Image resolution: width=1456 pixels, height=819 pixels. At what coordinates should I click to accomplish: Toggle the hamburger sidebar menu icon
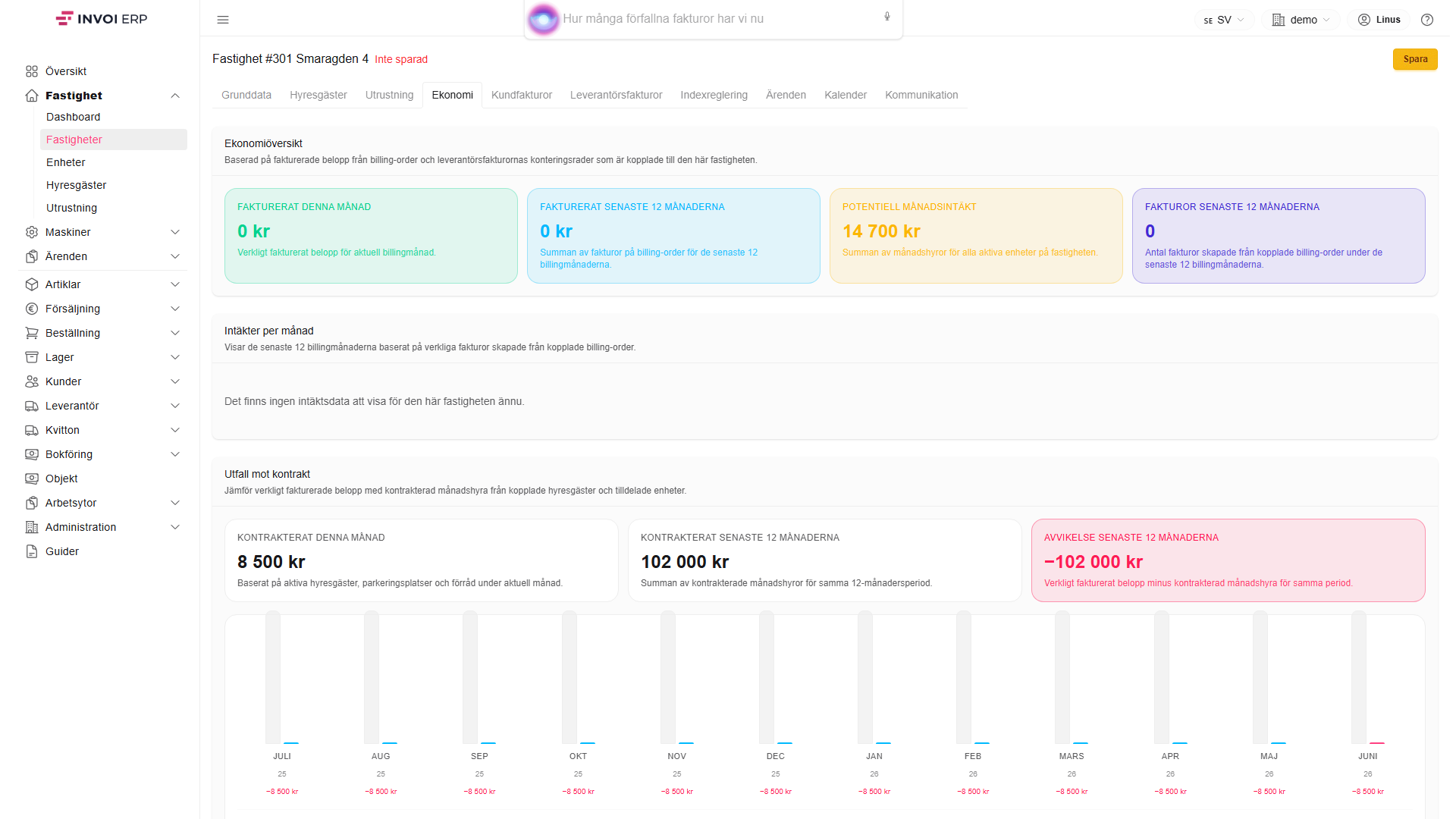(x=223, y=20)
